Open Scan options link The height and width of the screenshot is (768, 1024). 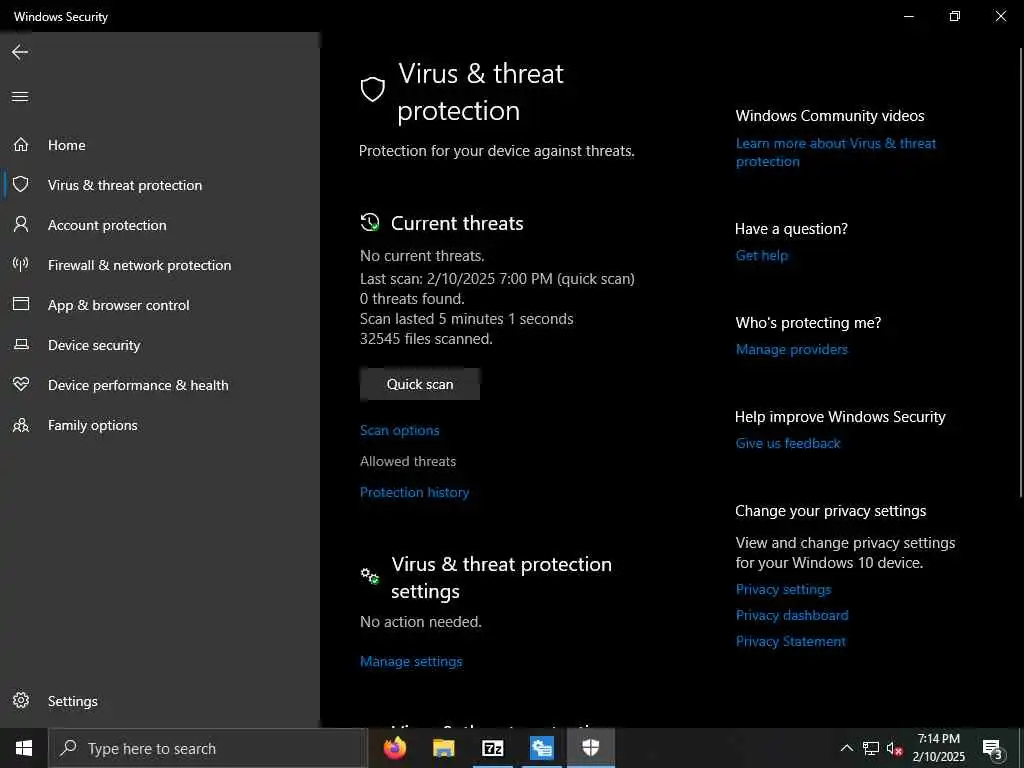400,430
